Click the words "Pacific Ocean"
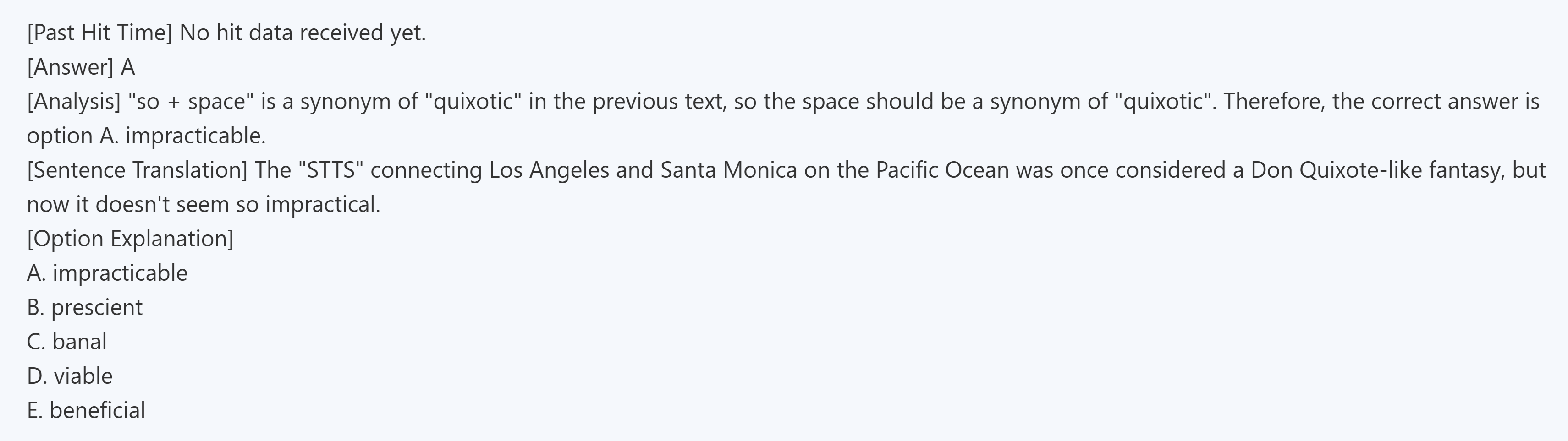 942,170
